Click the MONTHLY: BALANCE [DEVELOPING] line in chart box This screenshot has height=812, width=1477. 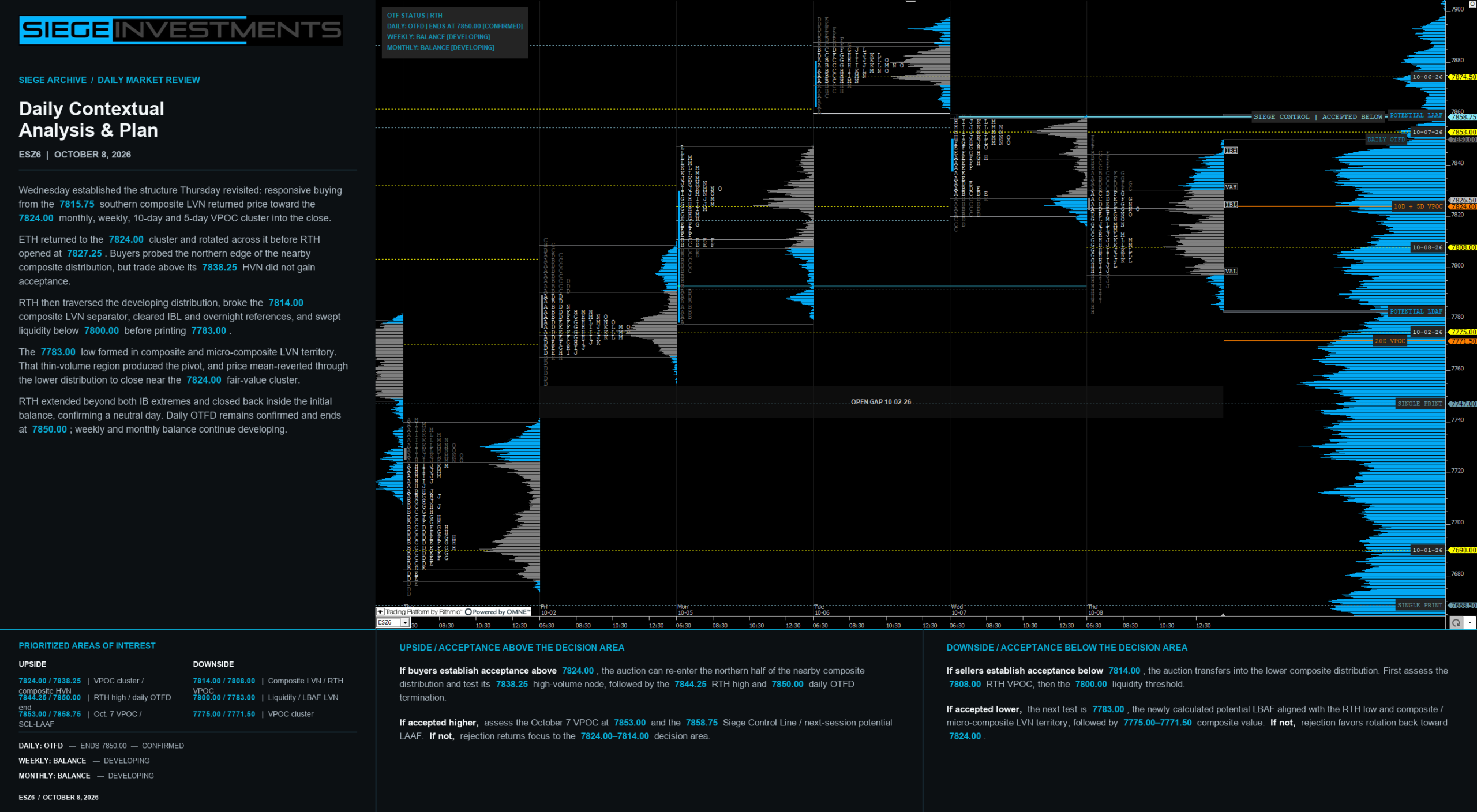coord(441,48)
